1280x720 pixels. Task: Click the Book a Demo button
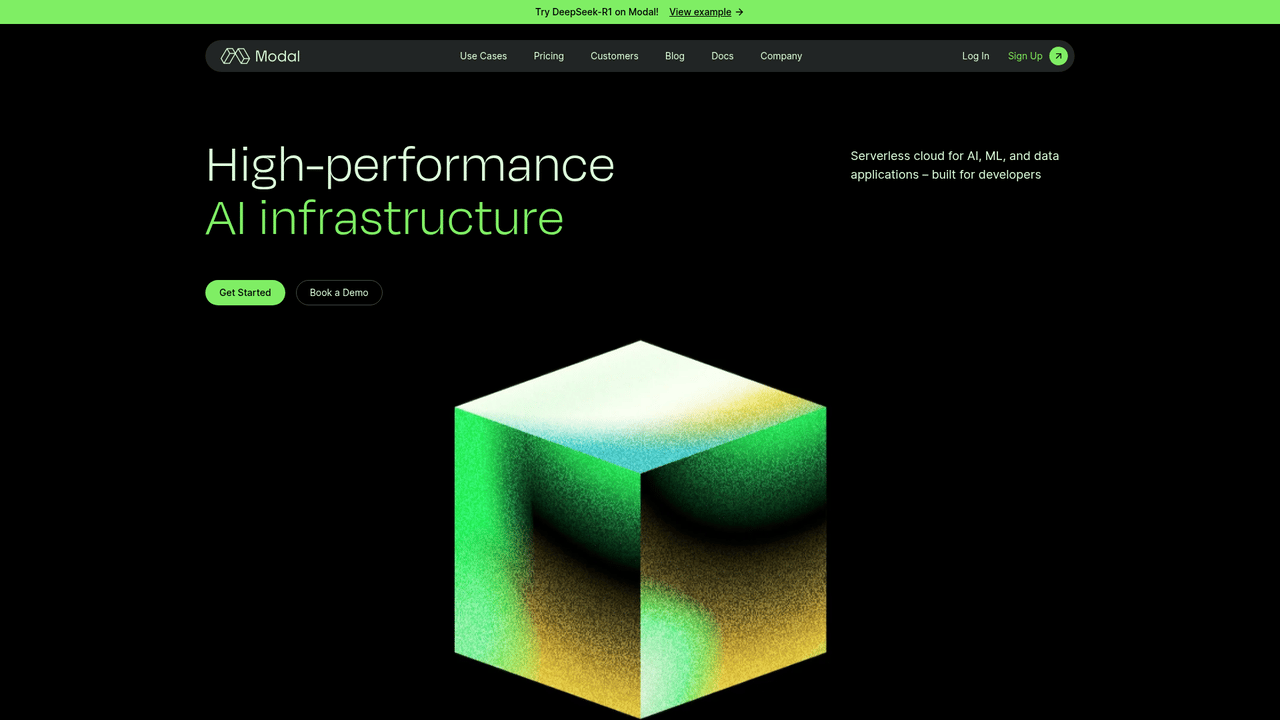pyautogui.click(x=339, y=292)
